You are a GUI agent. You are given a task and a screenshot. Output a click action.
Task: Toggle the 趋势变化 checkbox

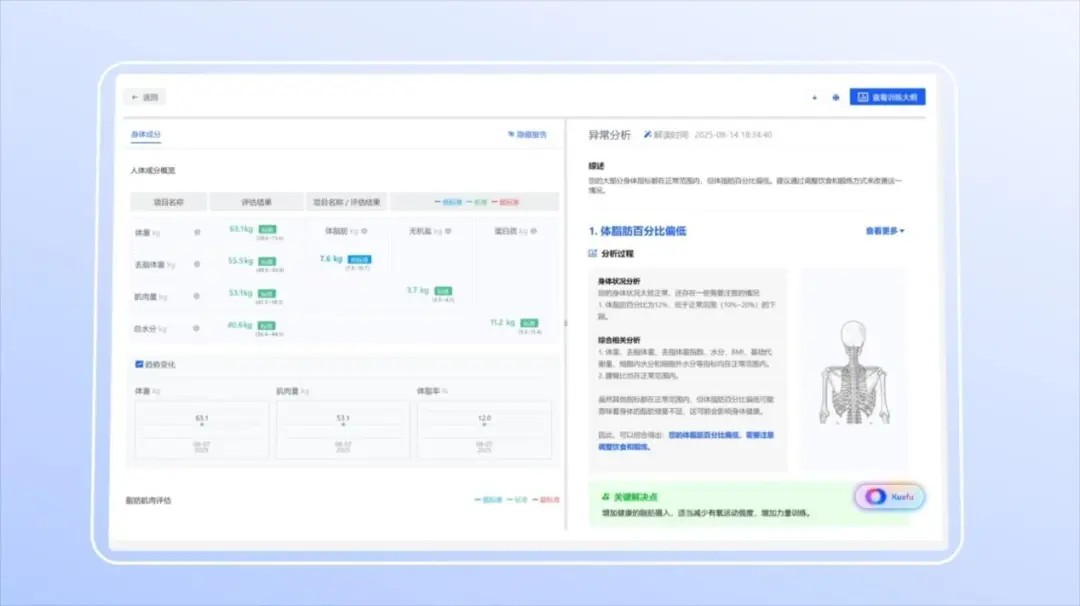tap(139, 364)
